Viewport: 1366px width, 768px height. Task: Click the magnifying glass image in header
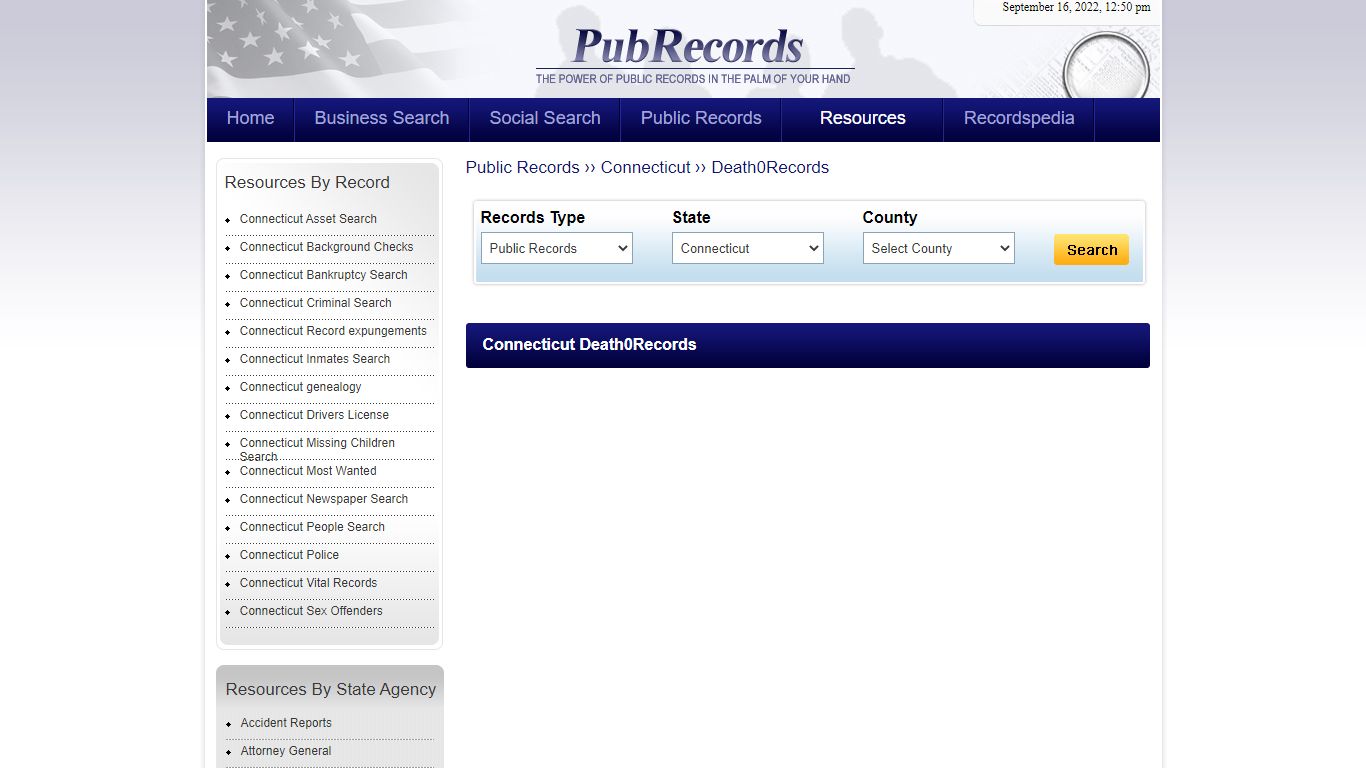pos(1105,66)
